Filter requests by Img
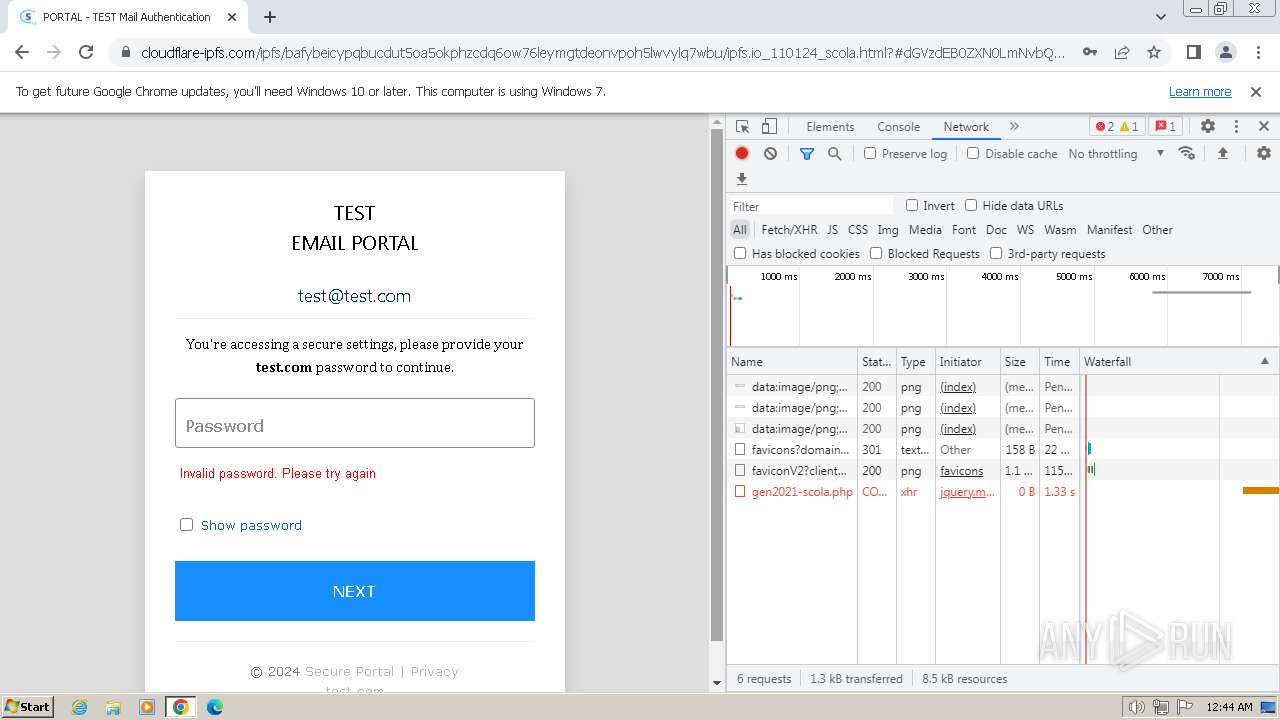The height and width of the screenshot is (720, 1280). [888, 229]
